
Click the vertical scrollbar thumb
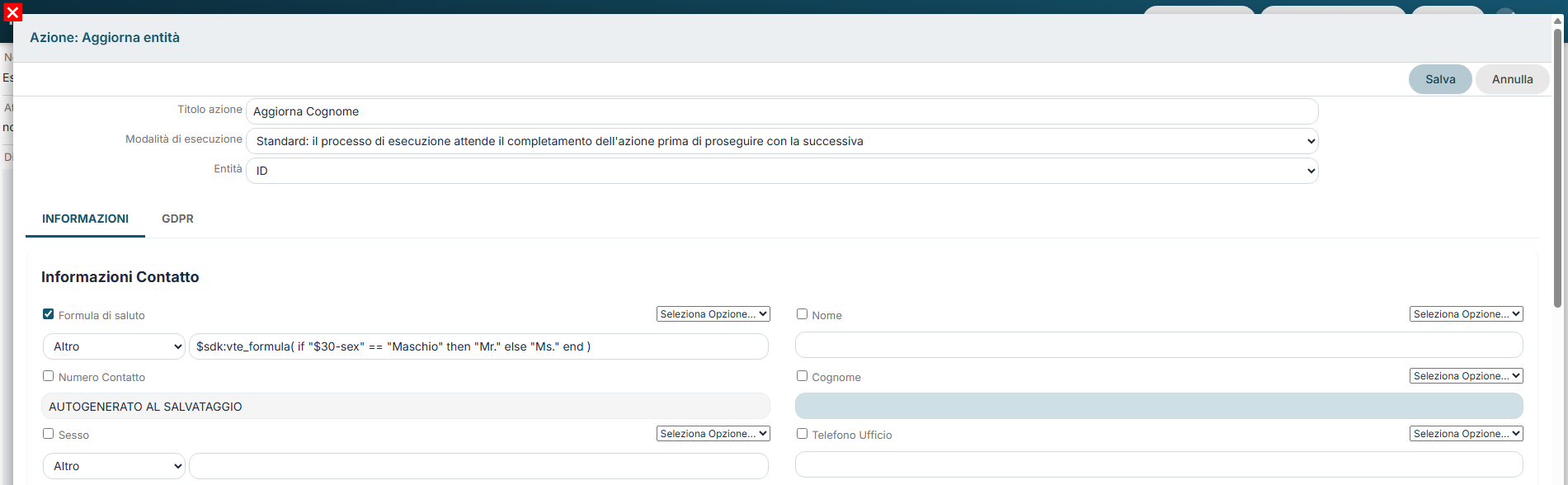pos(1557,168)
